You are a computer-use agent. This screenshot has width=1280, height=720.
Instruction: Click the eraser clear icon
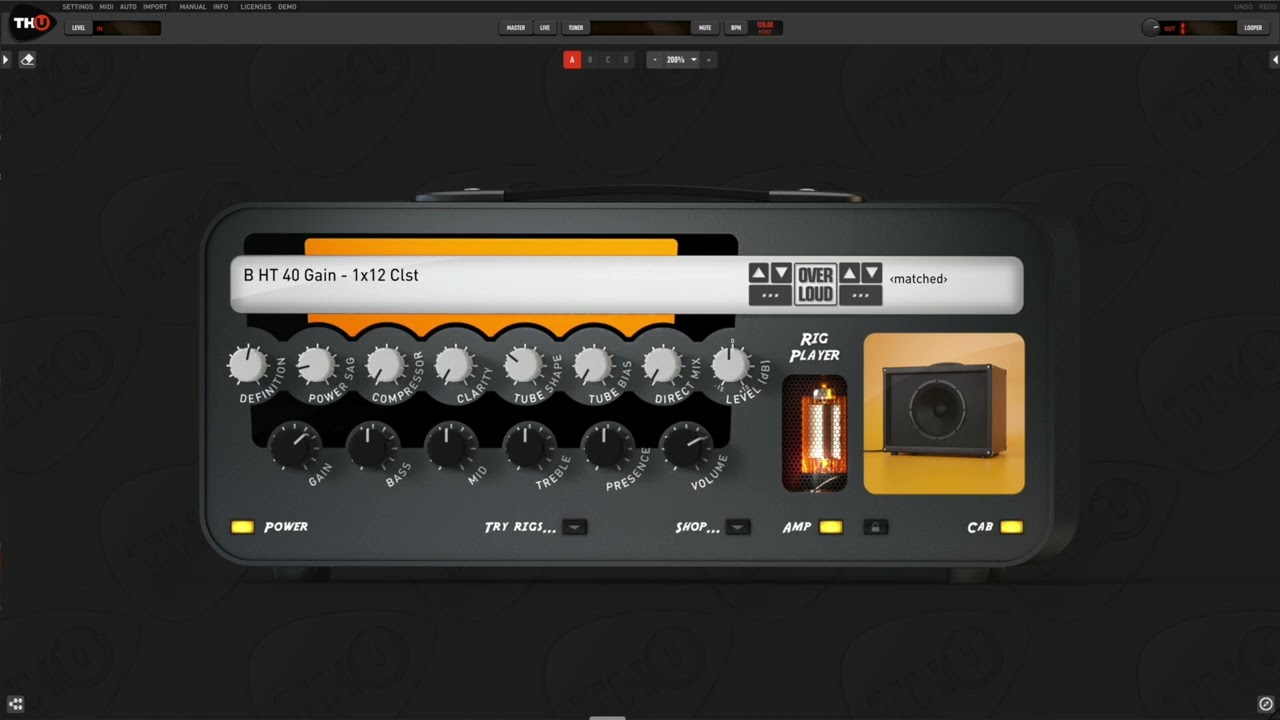click(x=27, y=60)
